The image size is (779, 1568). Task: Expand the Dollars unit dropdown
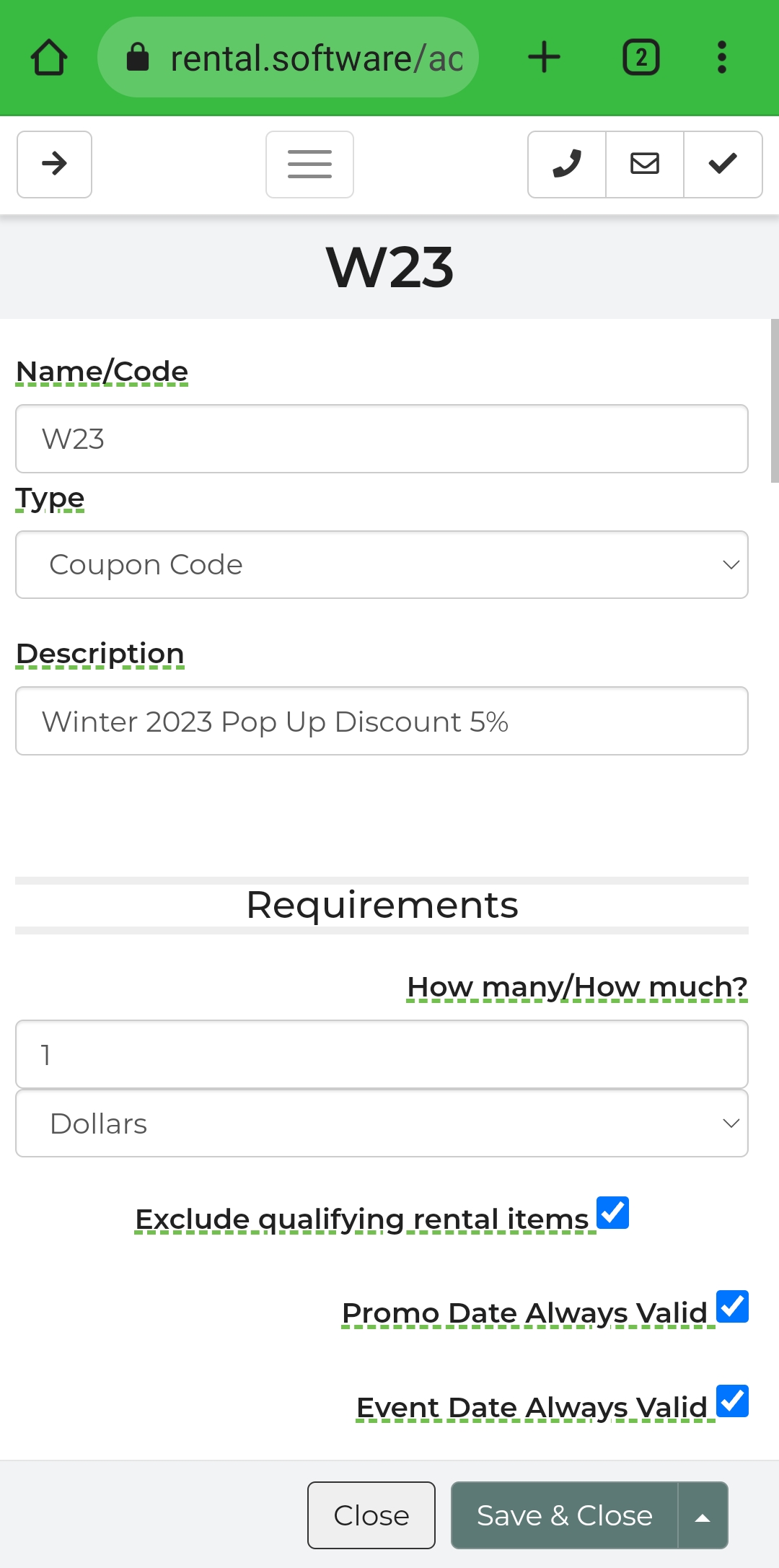point(382,1124)
